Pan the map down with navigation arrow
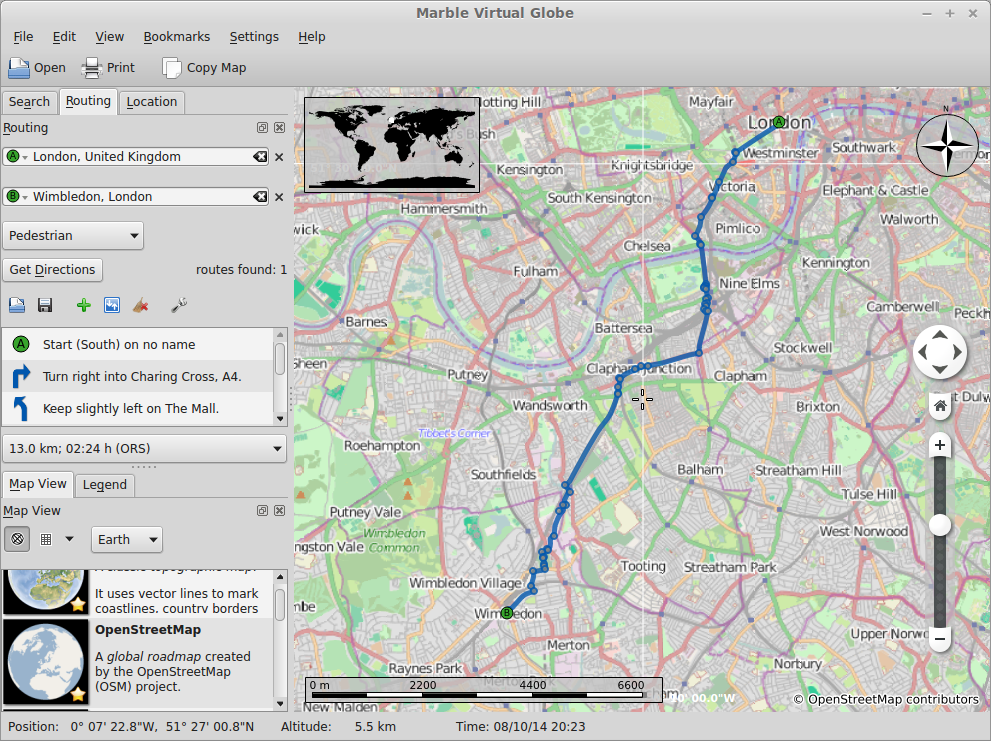 coord(940,369)
